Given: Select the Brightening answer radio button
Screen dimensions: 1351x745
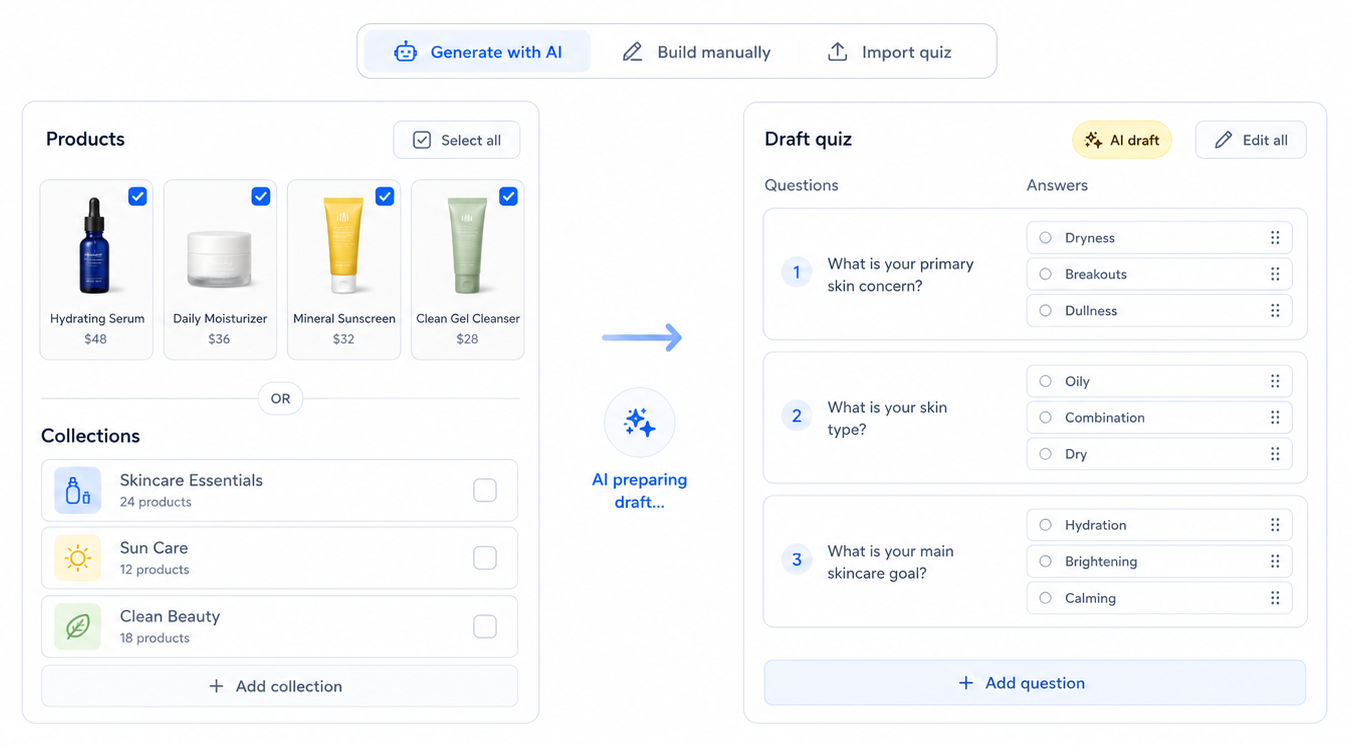Looking at the screenshot, I should click(1045, 561).
